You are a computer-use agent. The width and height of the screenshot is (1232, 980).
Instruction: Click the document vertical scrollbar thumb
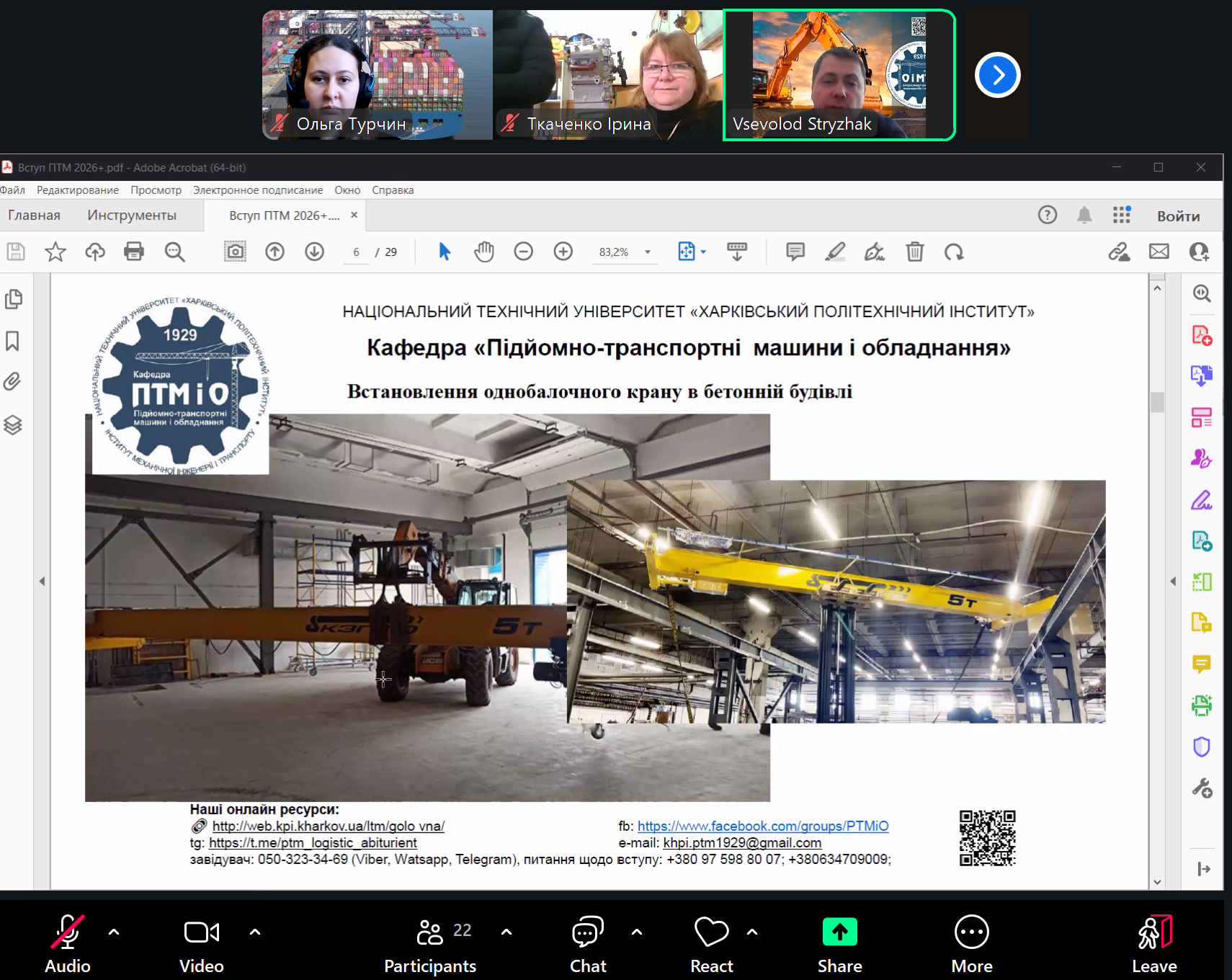1157,401
